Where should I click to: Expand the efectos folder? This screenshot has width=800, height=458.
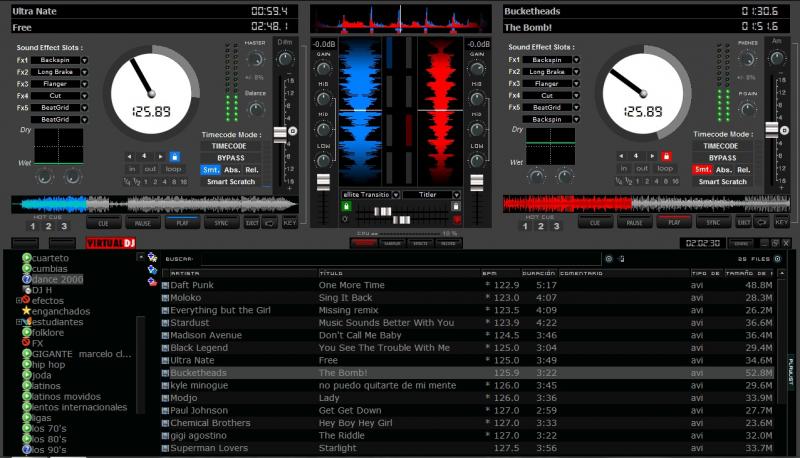[18, 300]
